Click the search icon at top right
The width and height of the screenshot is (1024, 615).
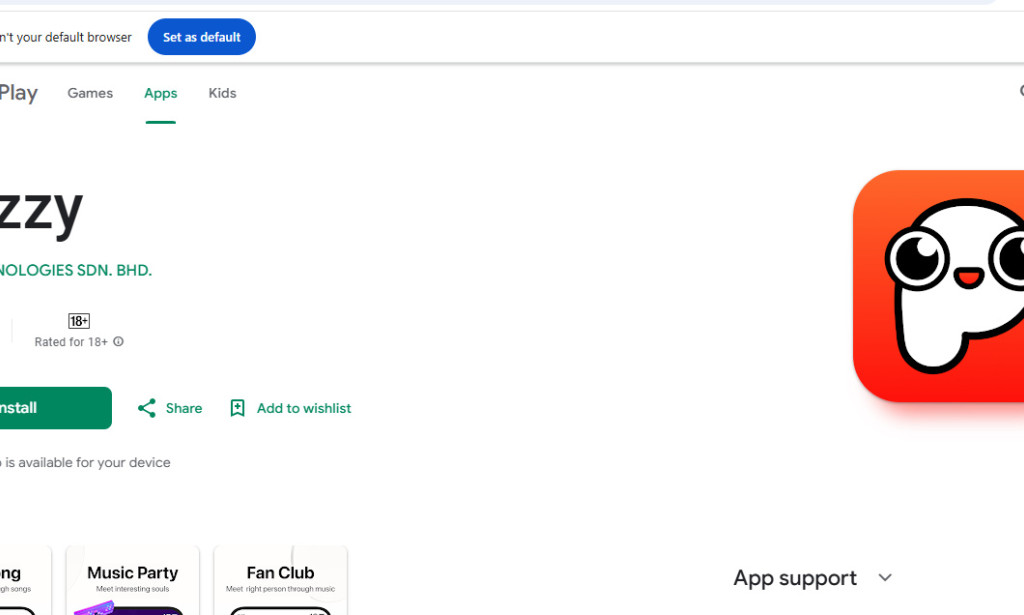[x=1019, y=92]
